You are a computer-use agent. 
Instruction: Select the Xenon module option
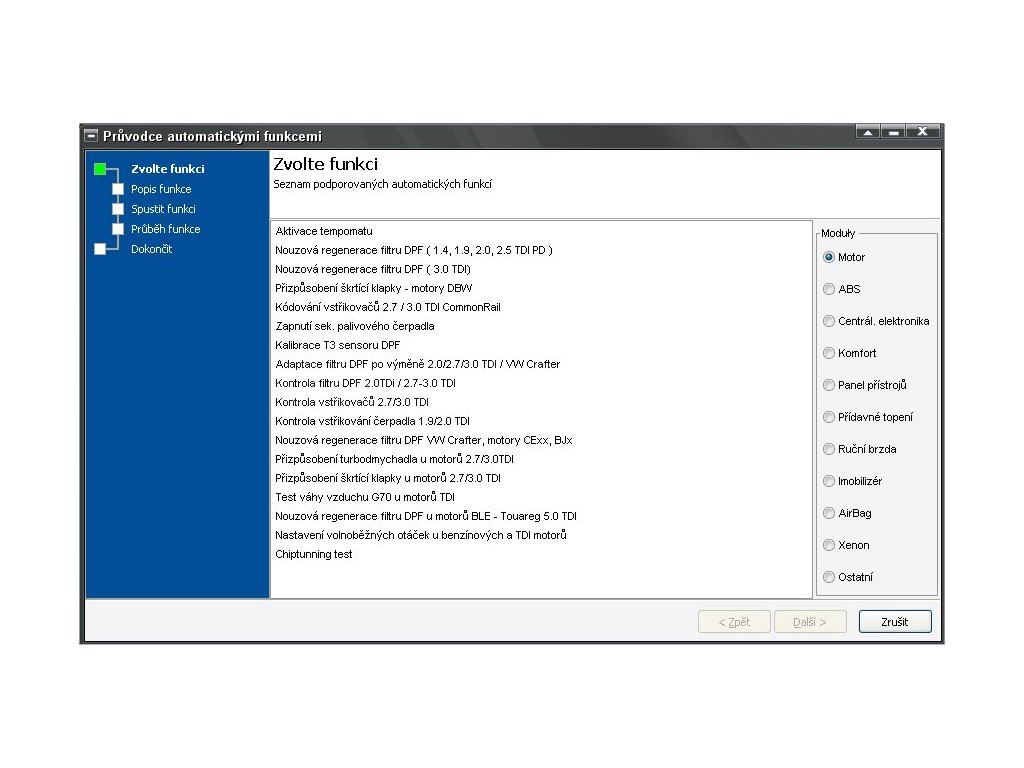(829, 545)
